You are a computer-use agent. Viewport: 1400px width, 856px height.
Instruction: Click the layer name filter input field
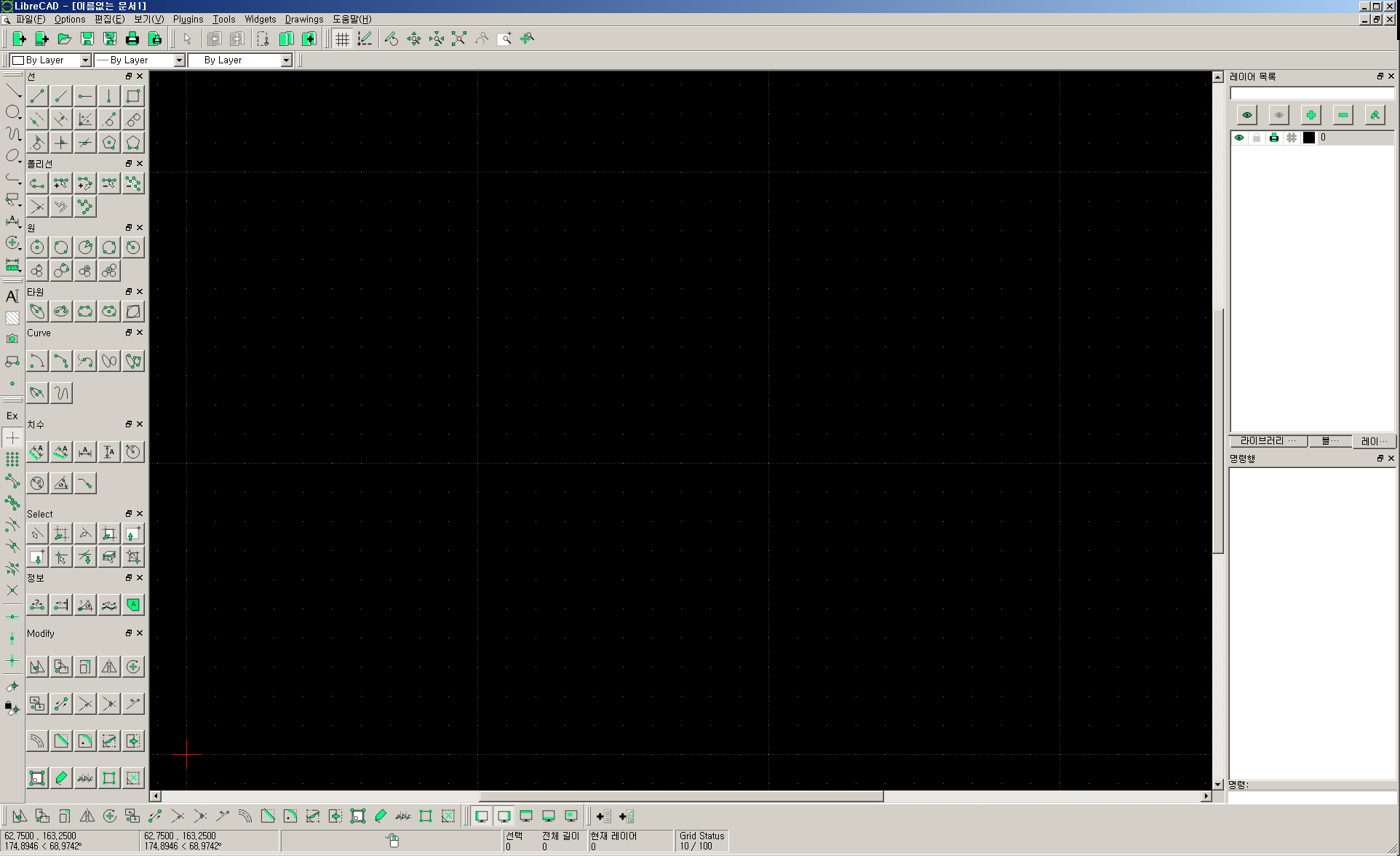click(x=1311, y=94)
